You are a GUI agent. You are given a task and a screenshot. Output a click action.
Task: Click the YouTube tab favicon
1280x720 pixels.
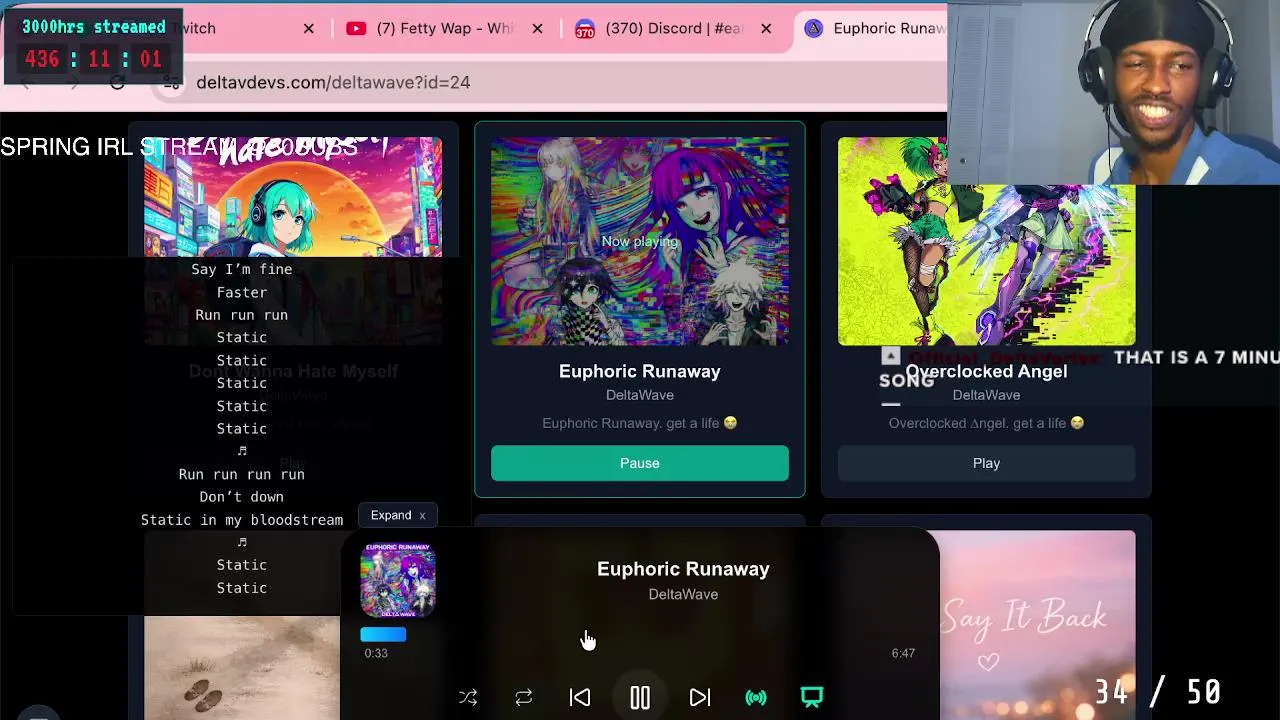tap(356, 28)
